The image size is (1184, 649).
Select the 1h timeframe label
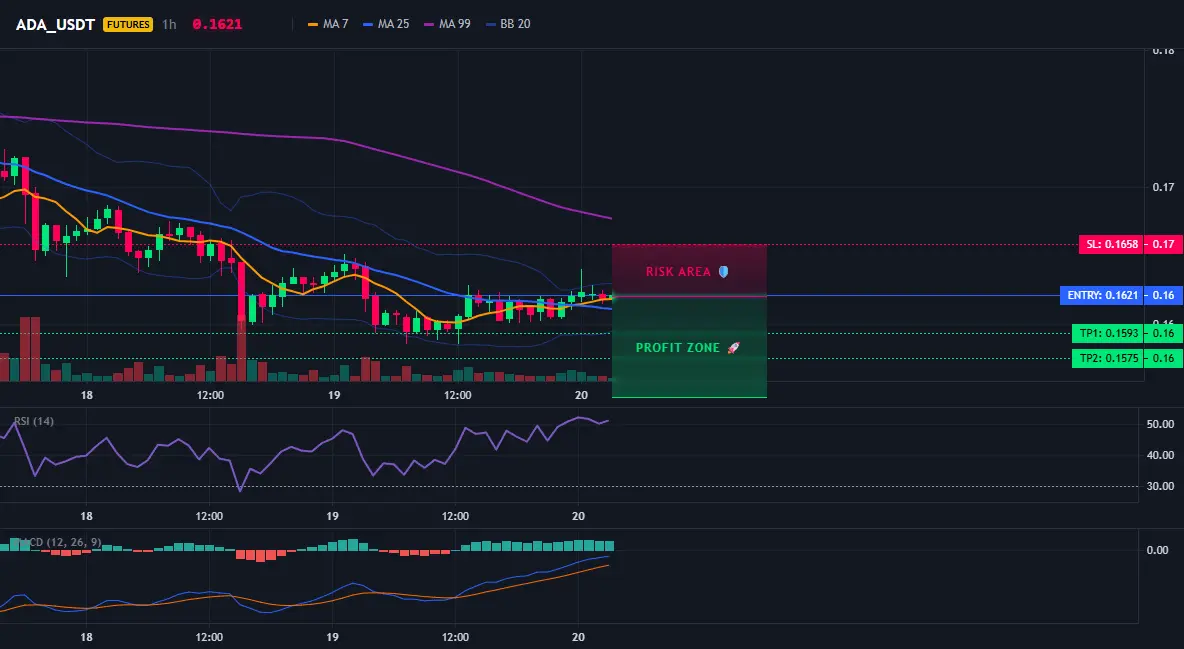[169, 24]
